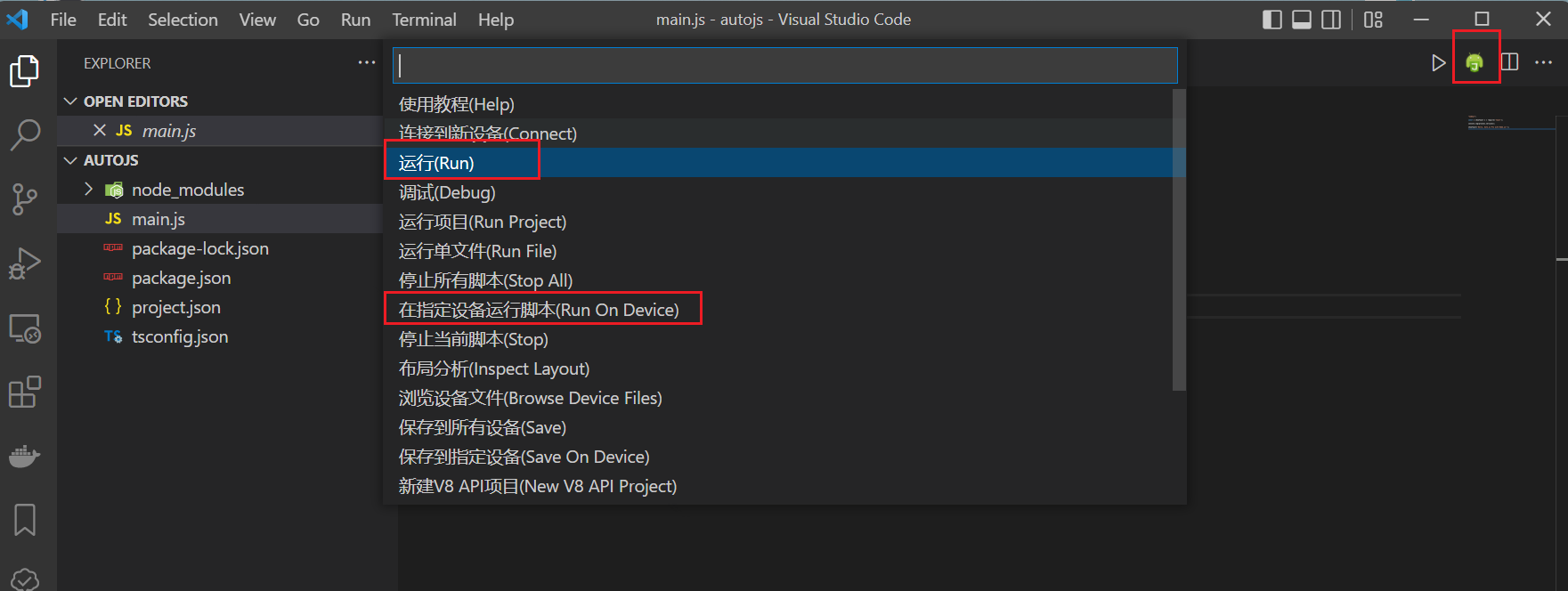Viewport: 1568px width, 591px height.
Task: Open Explorer Views and More Actions ellipsis
Action: click(x=367, y=62)
